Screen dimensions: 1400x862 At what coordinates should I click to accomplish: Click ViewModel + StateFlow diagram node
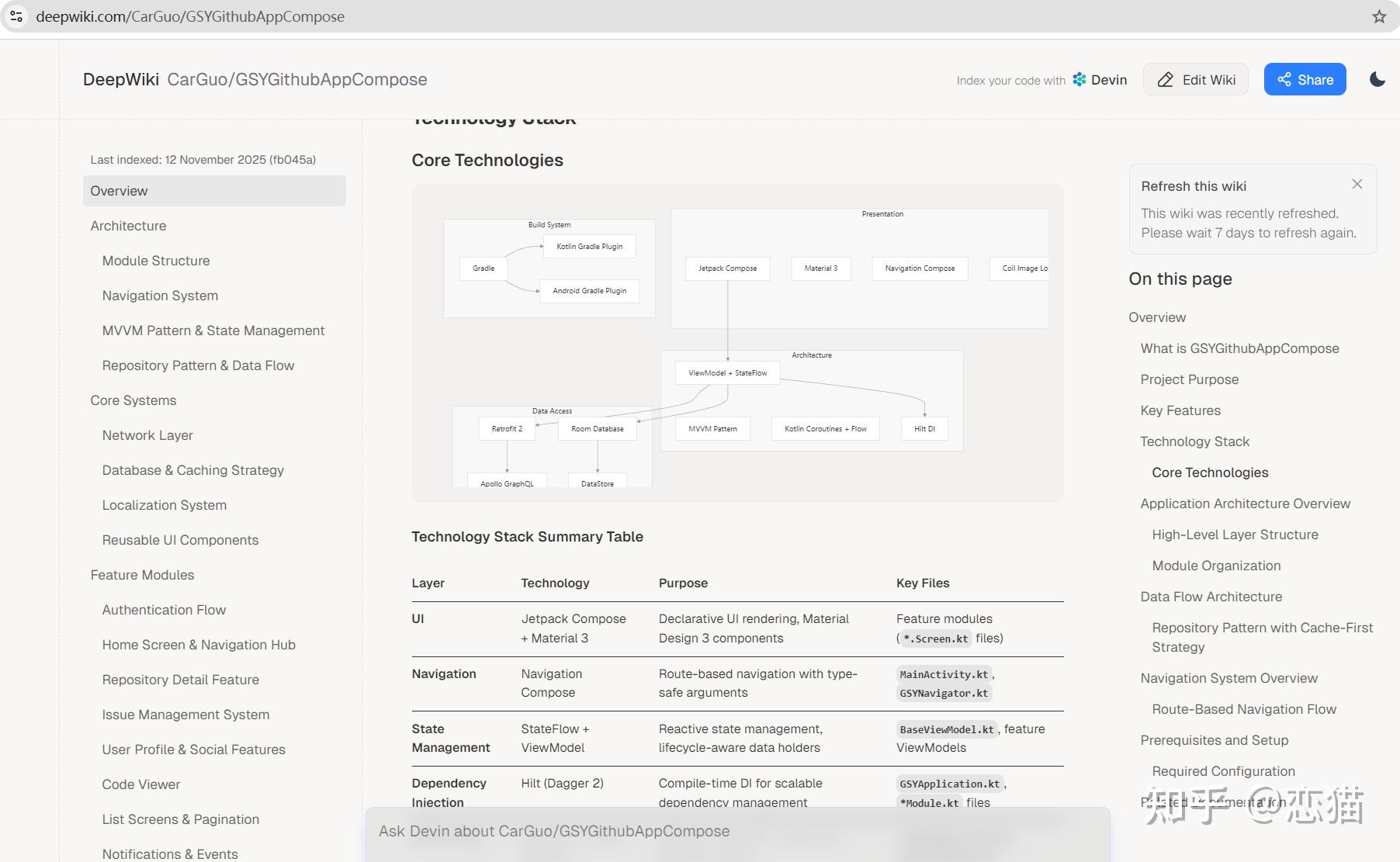click(728, 373)
